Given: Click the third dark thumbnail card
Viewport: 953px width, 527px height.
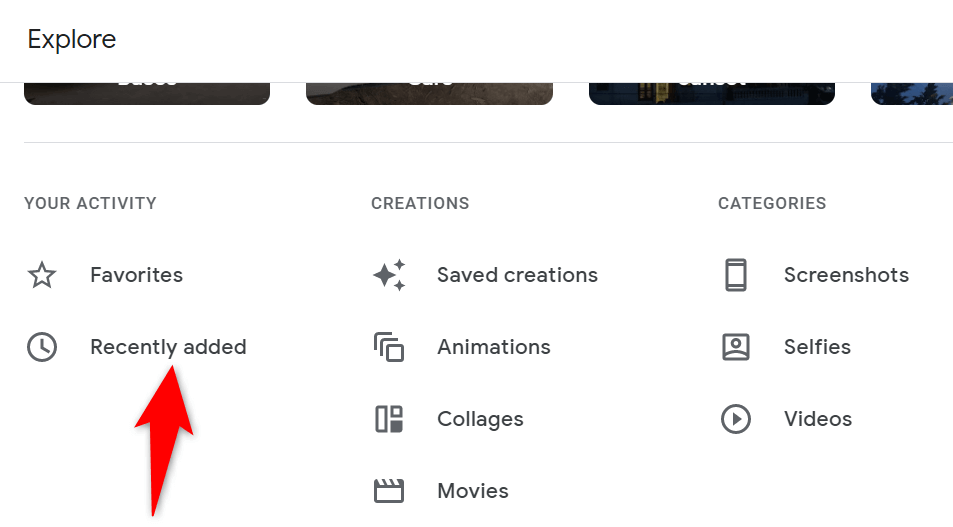Looking at the screenshot, I should (711, 93).
